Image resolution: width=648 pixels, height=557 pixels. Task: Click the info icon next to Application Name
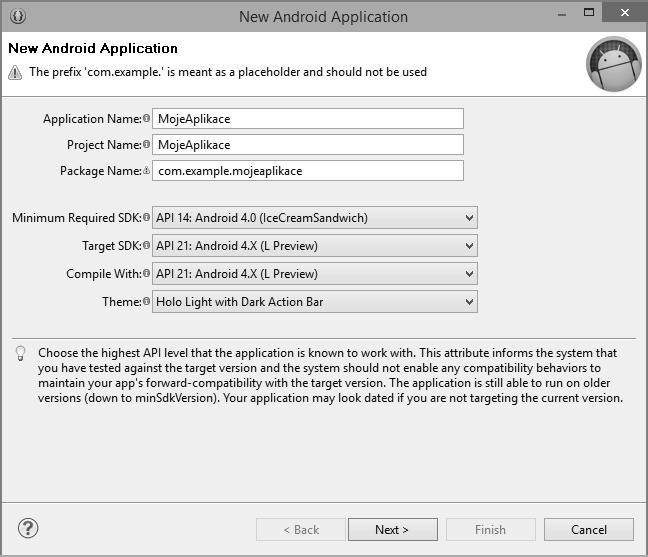coord(147,119)
